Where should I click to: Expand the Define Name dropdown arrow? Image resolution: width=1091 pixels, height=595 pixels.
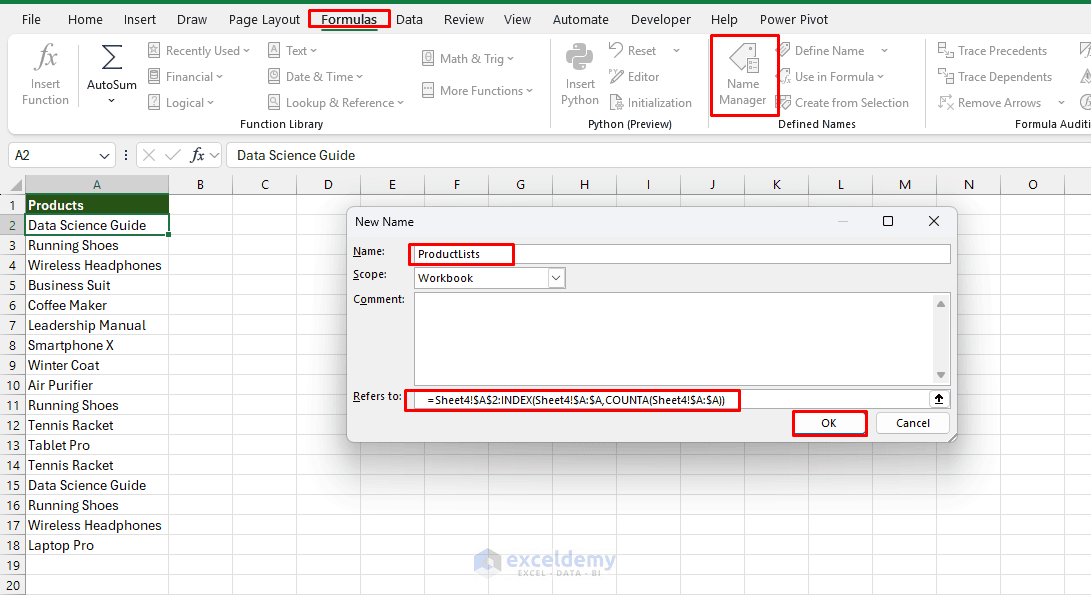click(884, 51)
